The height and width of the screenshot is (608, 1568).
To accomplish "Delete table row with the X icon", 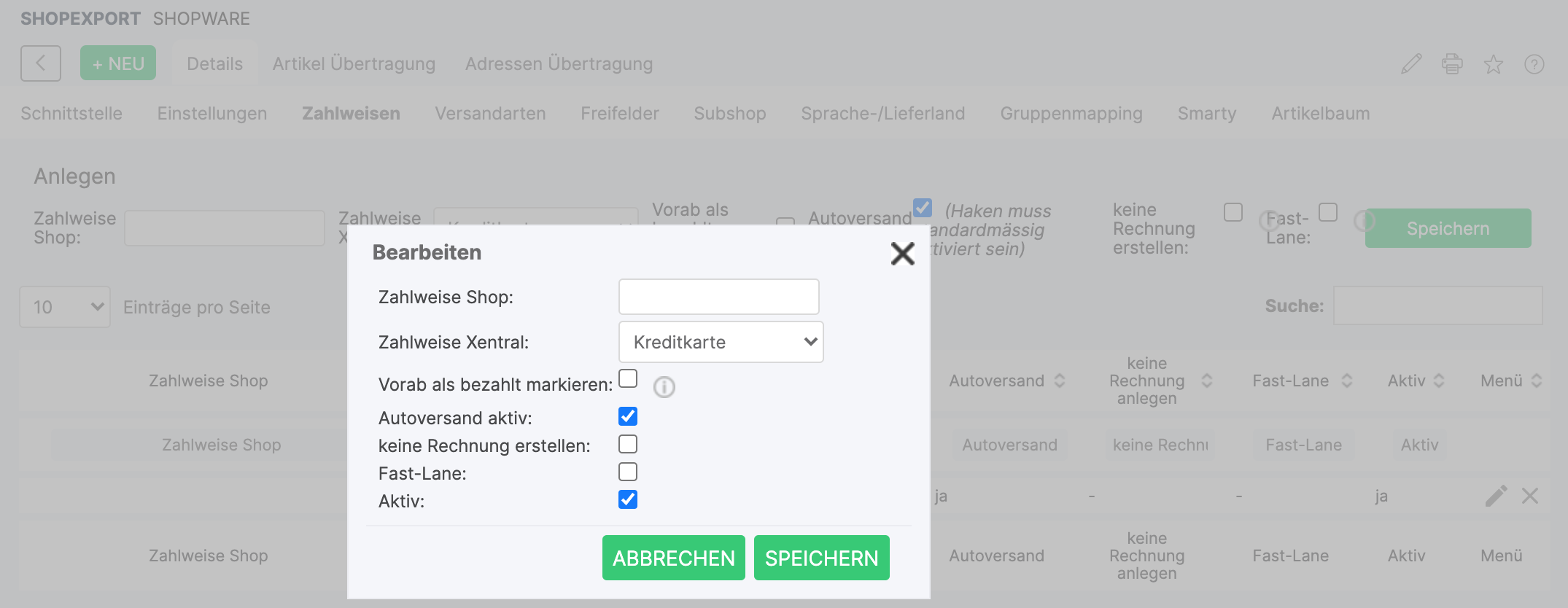I will click(x=1530, y=496).
